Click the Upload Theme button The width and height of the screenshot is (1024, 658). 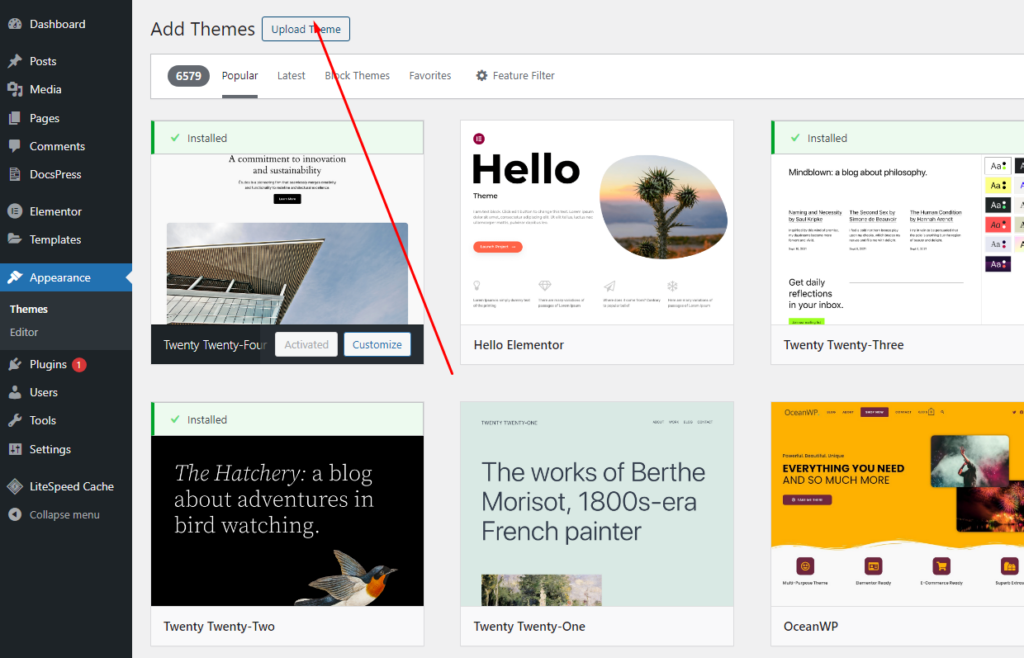(306, 29)
